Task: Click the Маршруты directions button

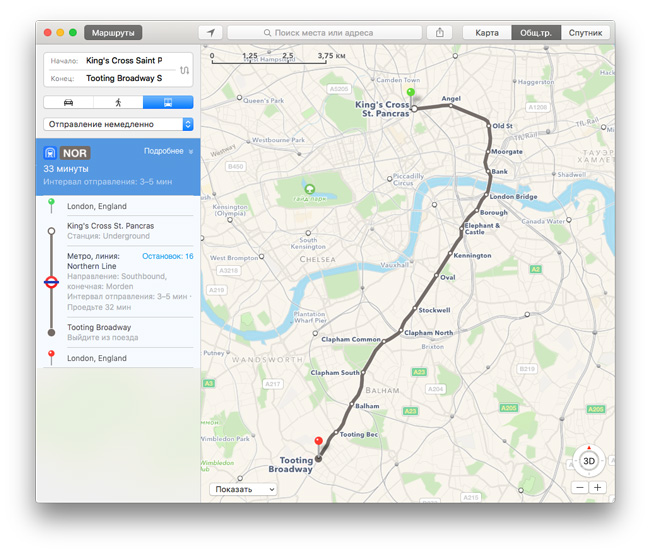Action: (x=113, y=33)
